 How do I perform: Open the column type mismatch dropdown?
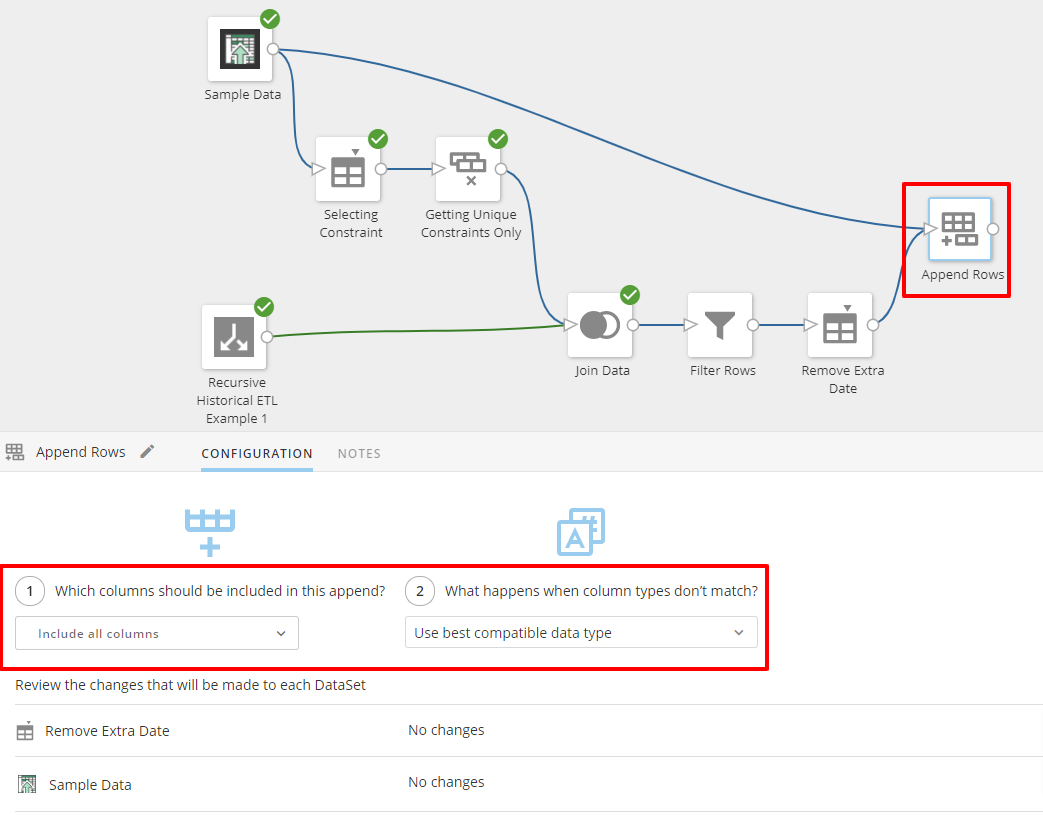(x=581, y=633)
